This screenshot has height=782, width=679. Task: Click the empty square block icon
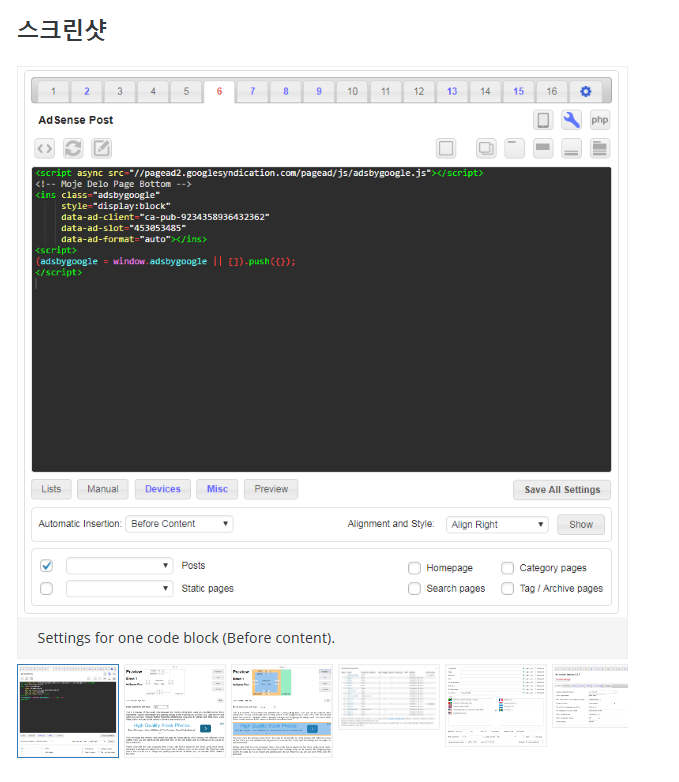click(446, 148)
